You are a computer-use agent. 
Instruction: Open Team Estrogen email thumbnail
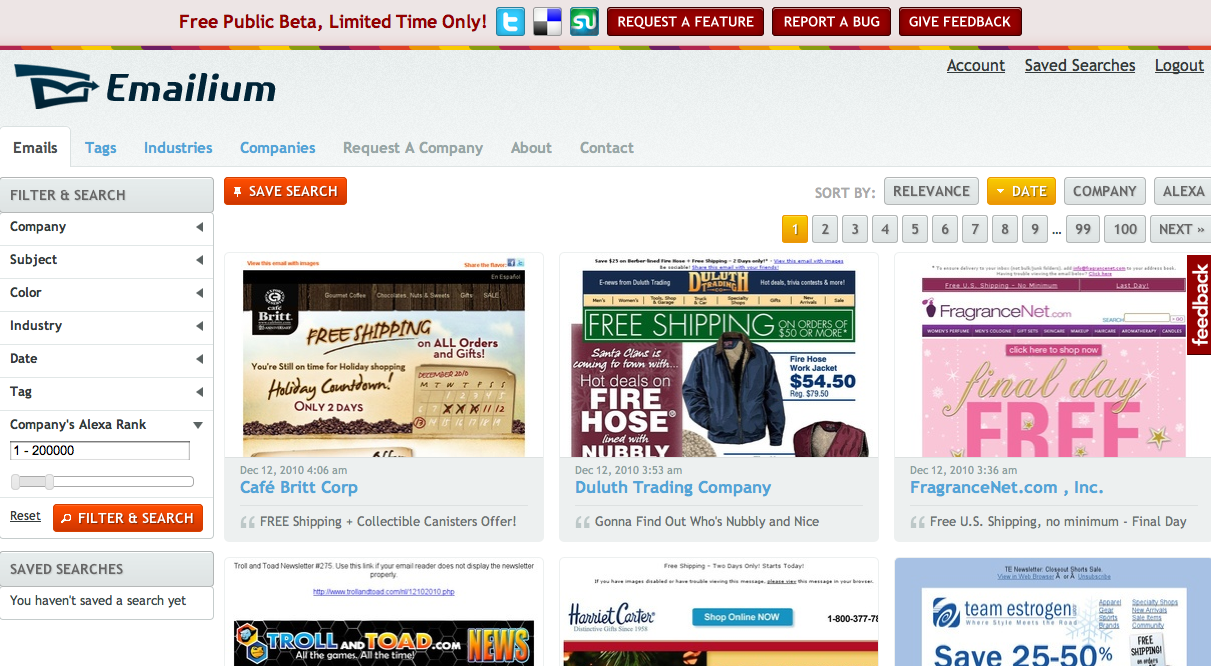click(x=1052, y=612)
